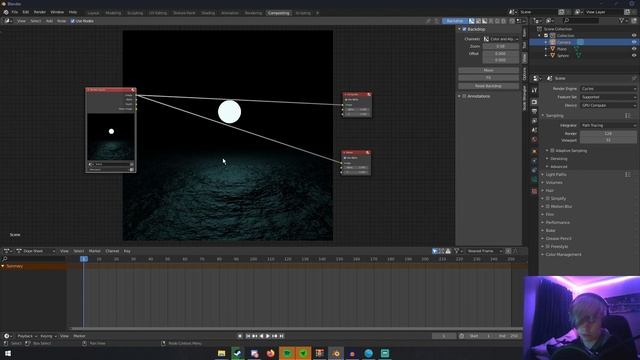Open the Window menu
Image resolution: width=640 pixels, height=360 pixels.
pyautogui.click(x=57, y=12)
